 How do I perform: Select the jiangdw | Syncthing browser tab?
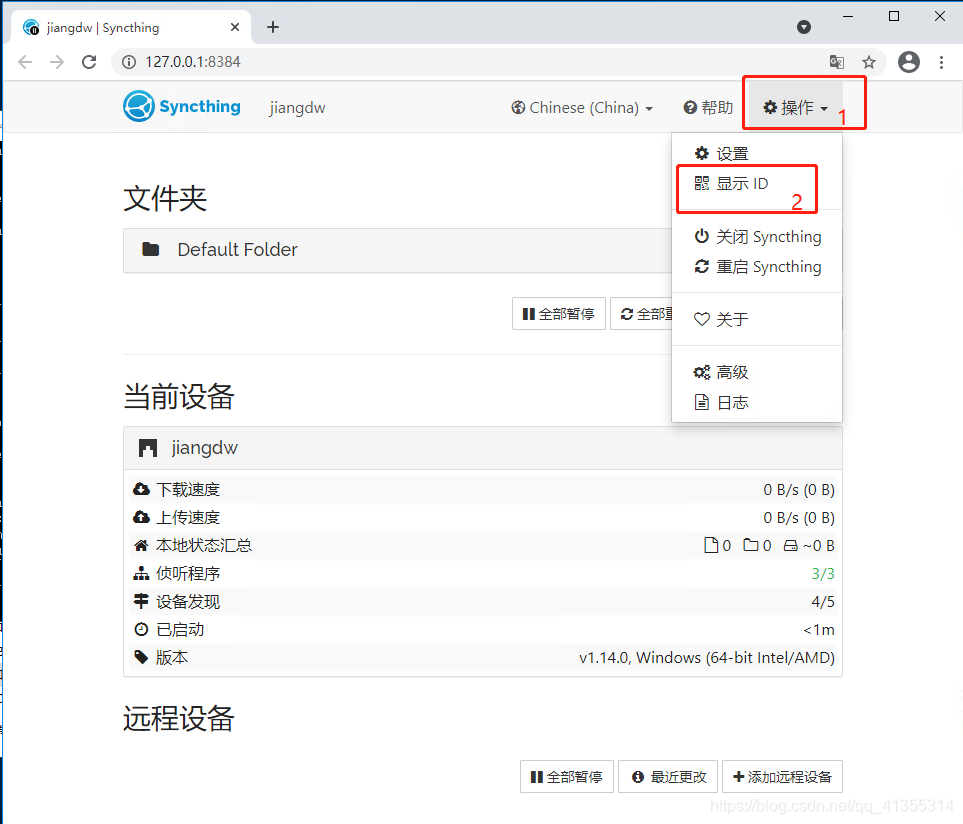pyautogui.click(x=131, y=27)
